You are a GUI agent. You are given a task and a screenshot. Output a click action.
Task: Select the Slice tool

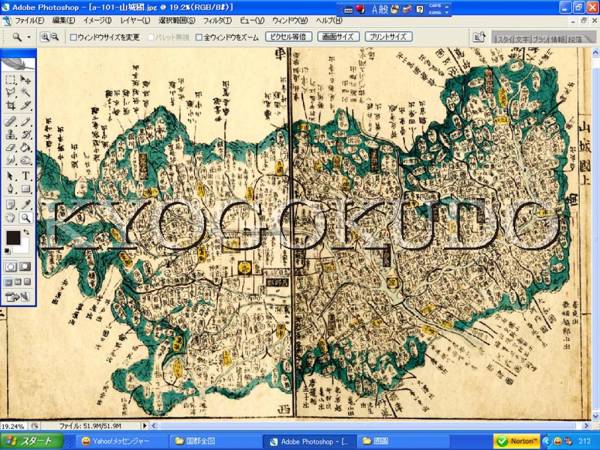click(x=26, y=105)
